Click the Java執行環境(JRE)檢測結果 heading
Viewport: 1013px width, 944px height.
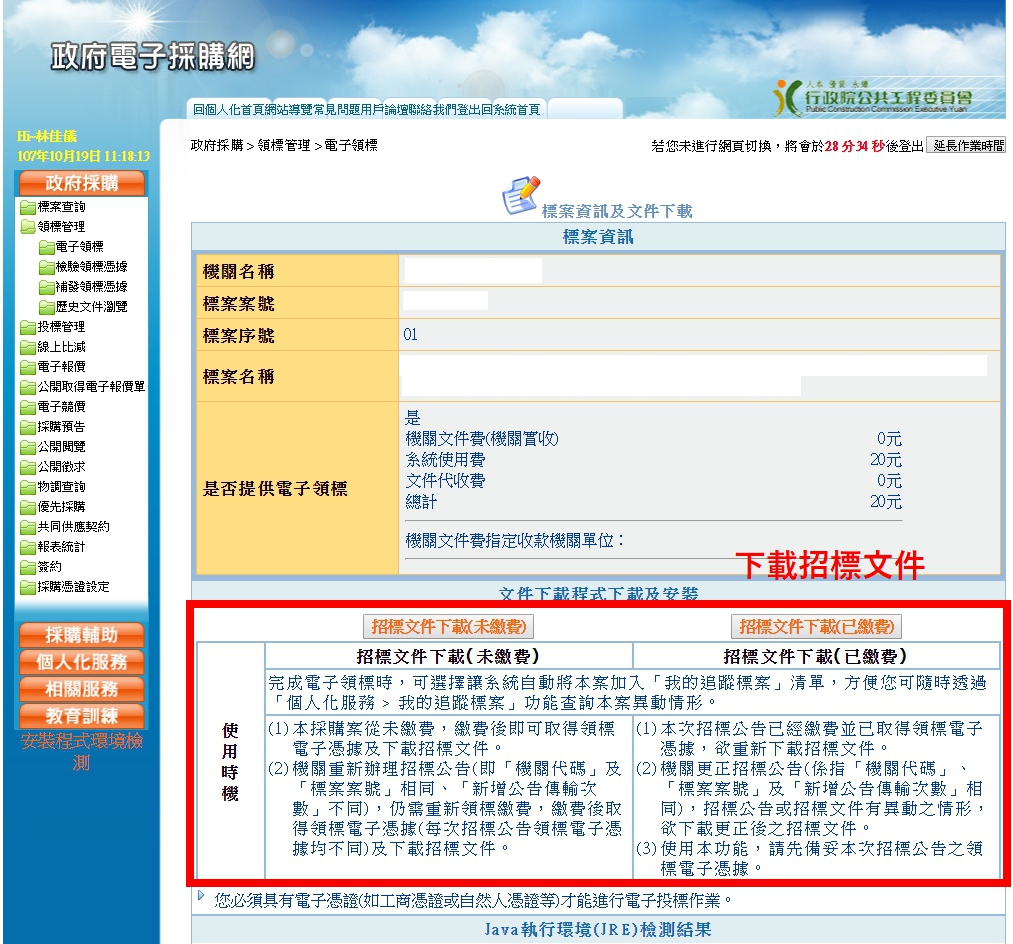coord(598,930)
